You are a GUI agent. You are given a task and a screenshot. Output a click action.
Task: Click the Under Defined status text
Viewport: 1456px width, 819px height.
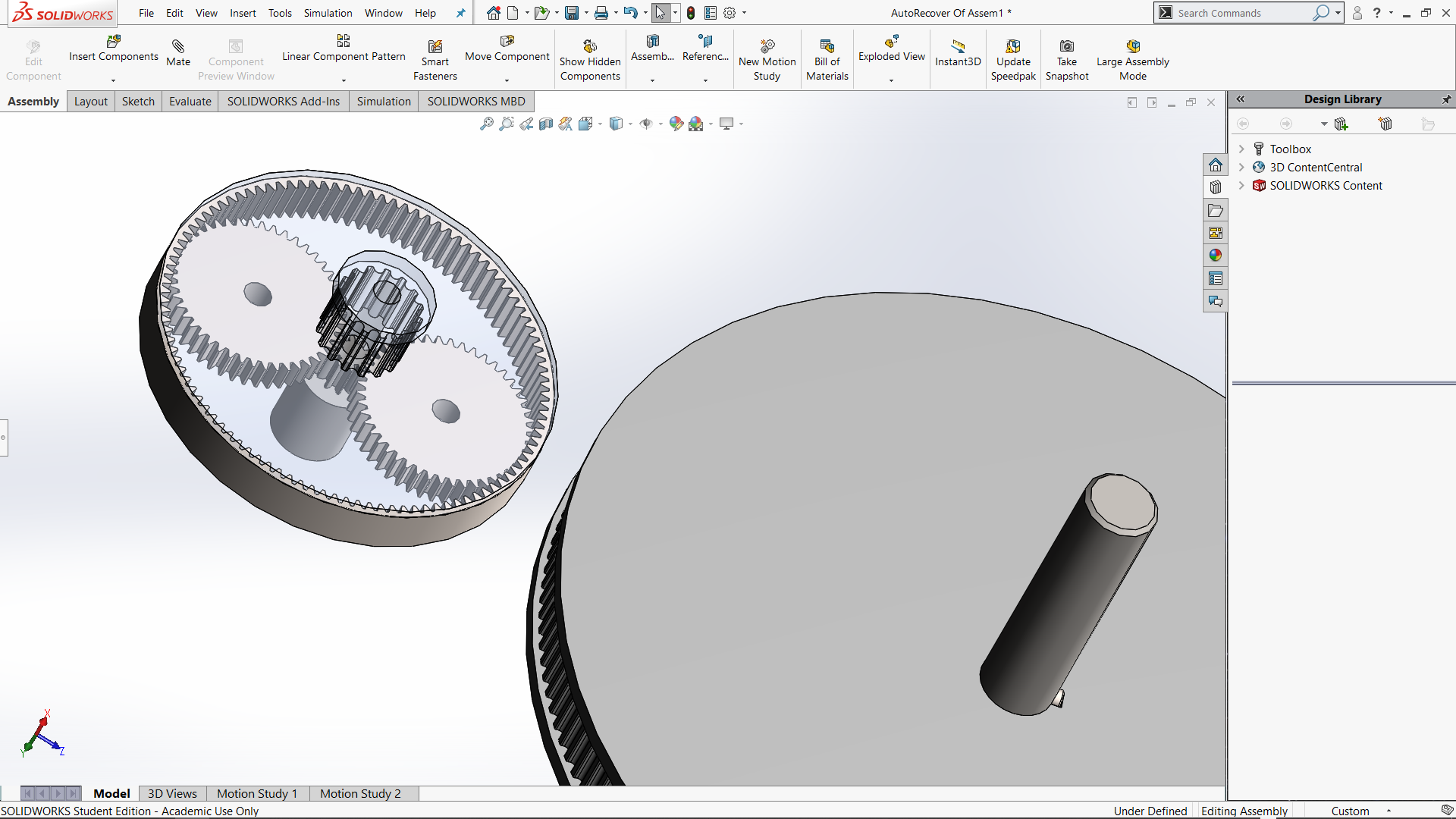[x=1150, y=811]
